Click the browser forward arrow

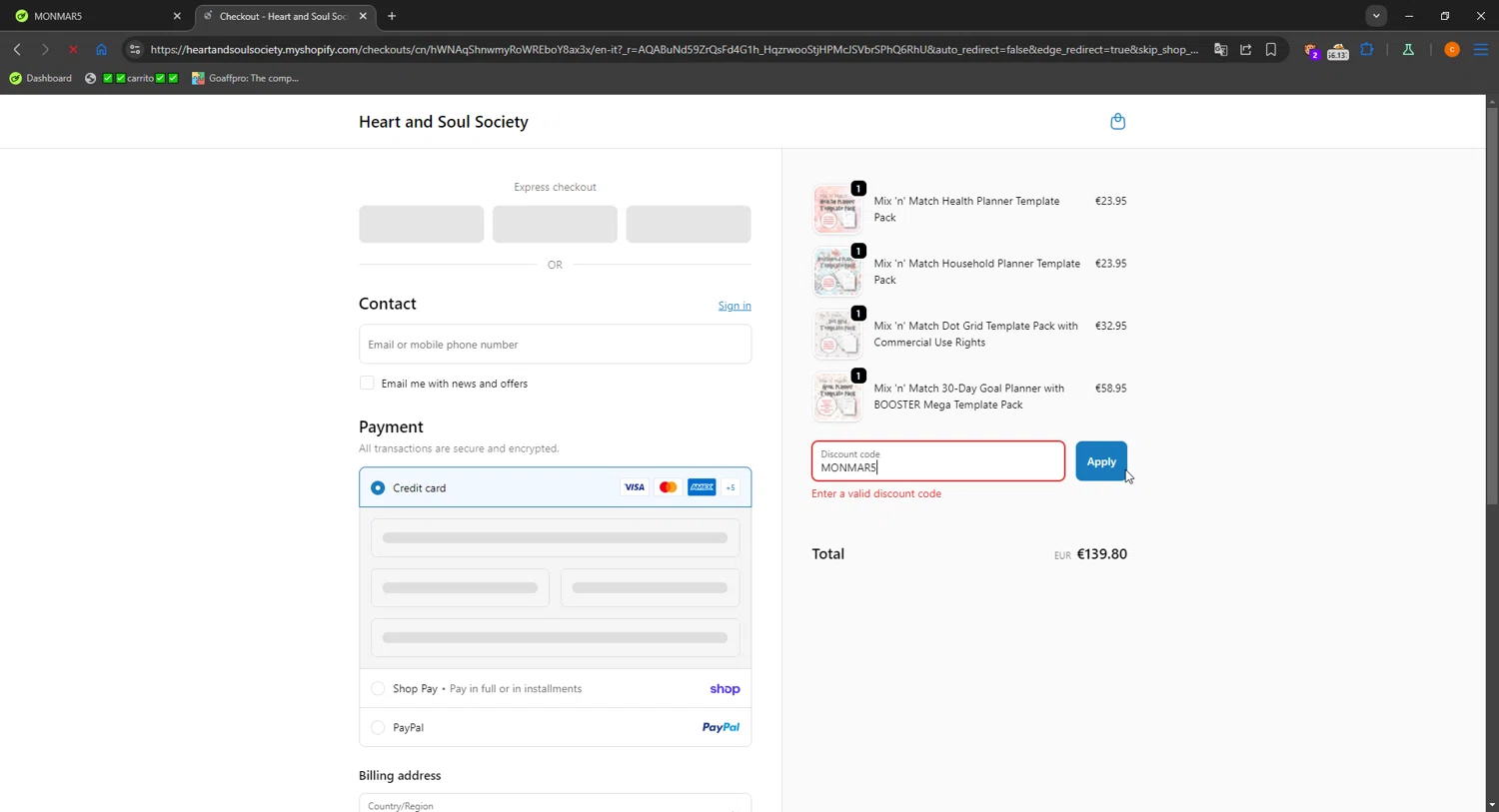(45, 49)
